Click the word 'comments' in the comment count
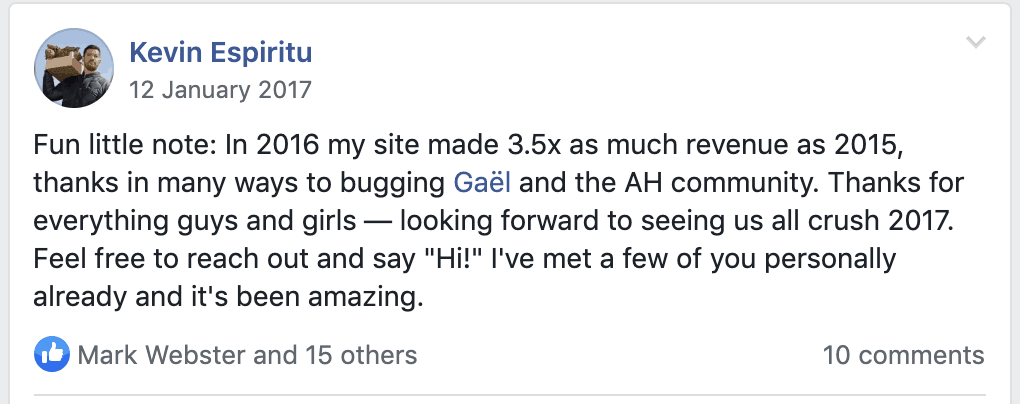Screen dimensions: 1020x404 [918, 354]
